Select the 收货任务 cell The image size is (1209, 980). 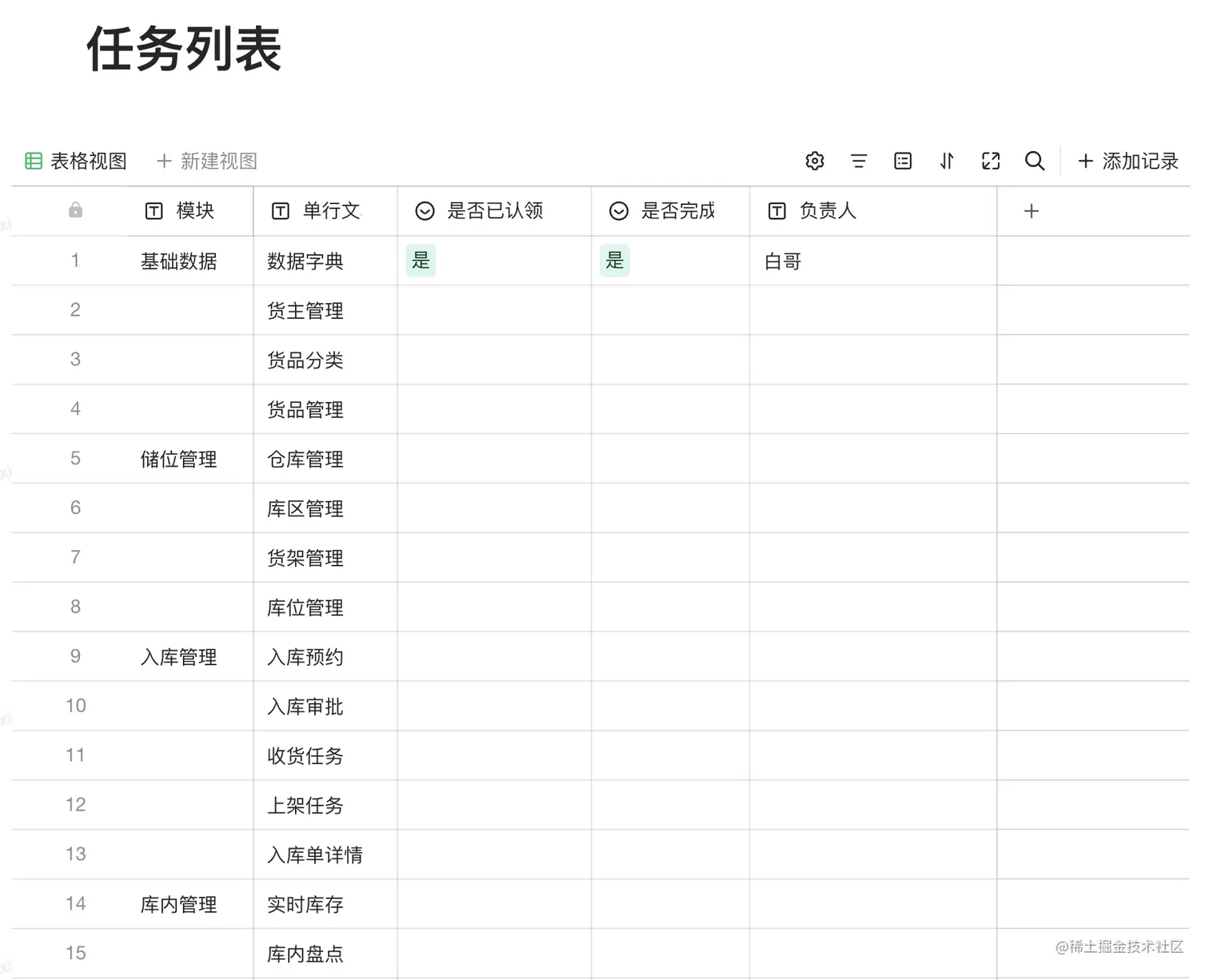325,756
